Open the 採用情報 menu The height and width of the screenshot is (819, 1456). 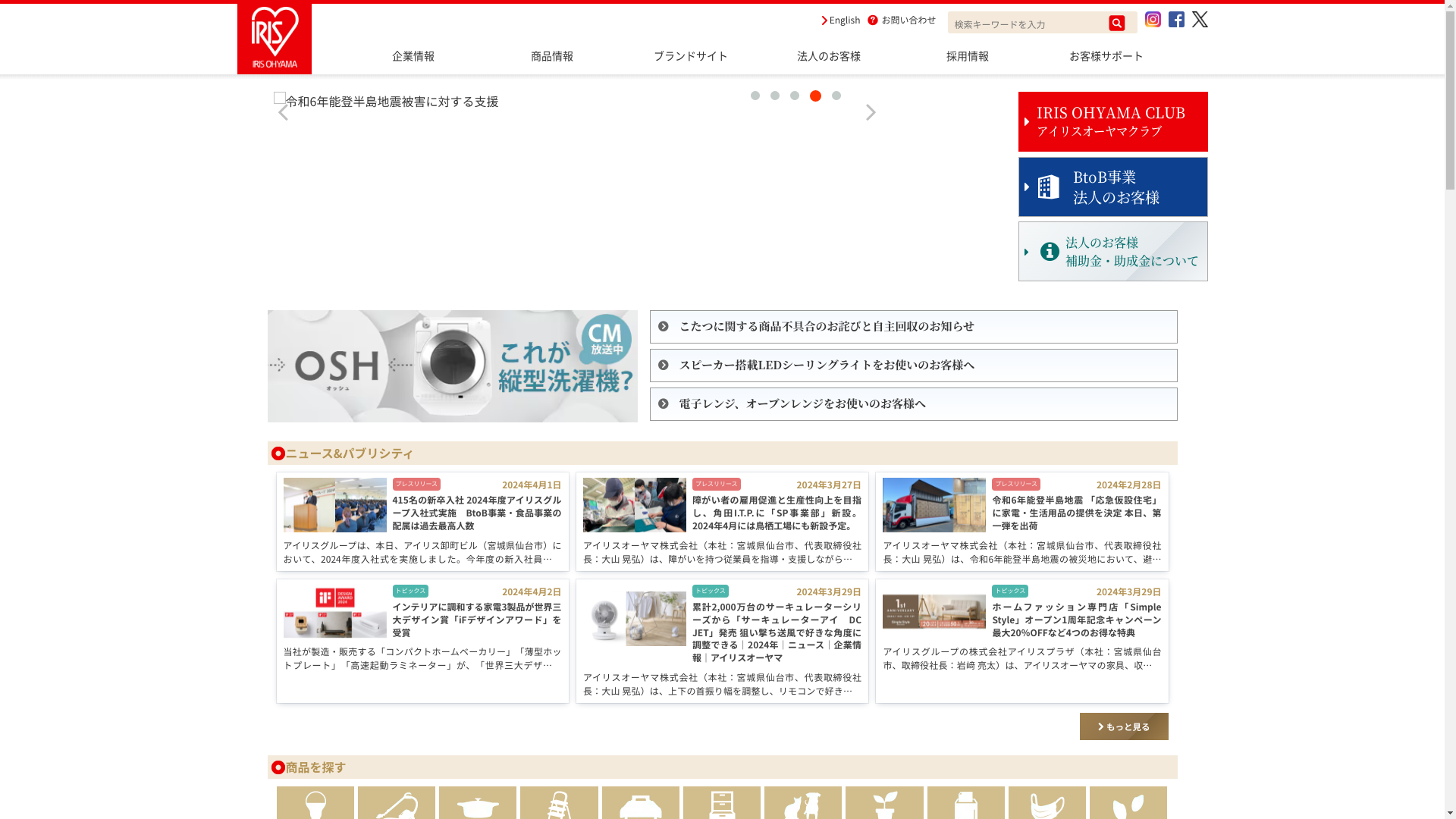pyautogui.click(x=968, y=56)
